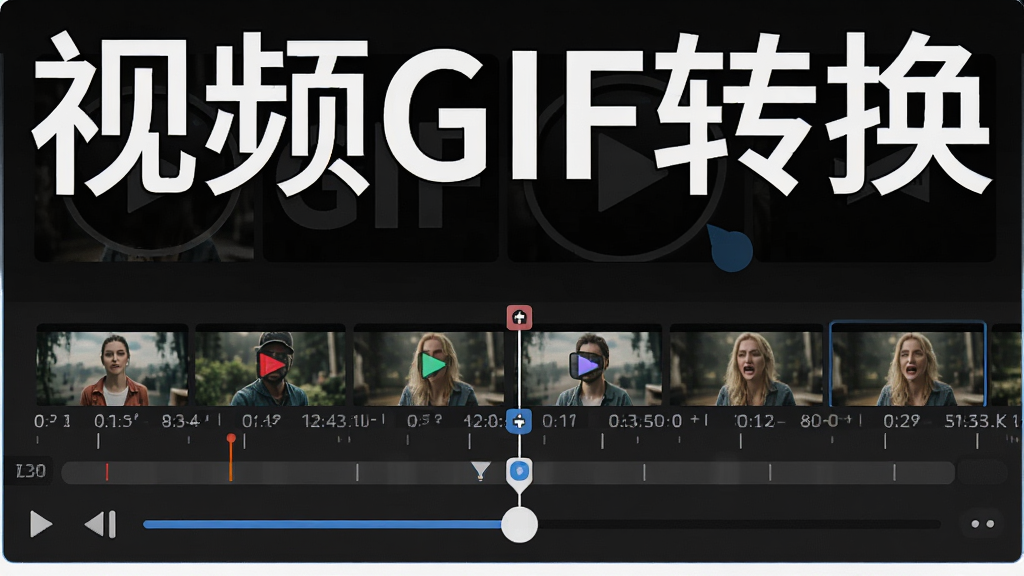Select the orange marker pin on the timeline

[x=231, y=458]
